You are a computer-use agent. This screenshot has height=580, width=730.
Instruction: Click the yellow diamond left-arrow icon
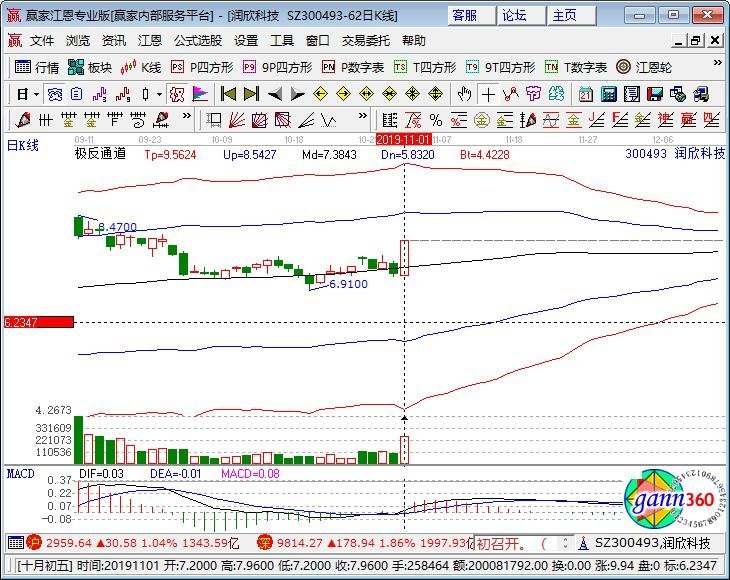pyautogui.click(x=320, y=94)
